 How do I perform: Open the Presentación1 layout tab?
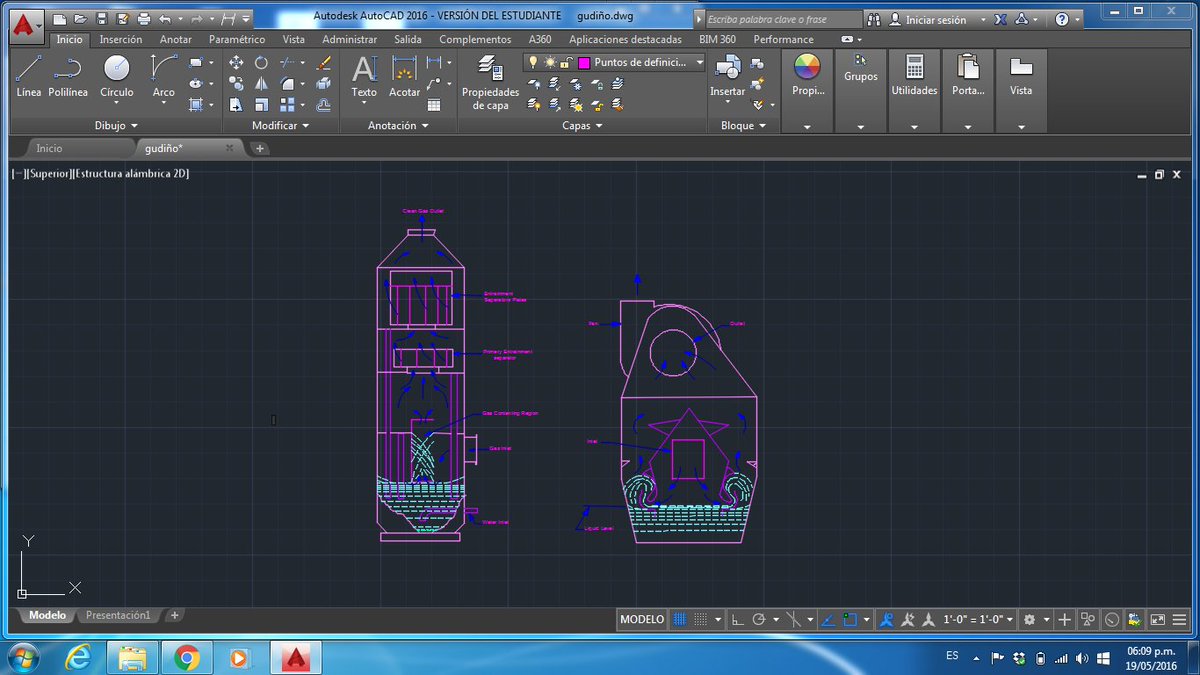point(118,615)
